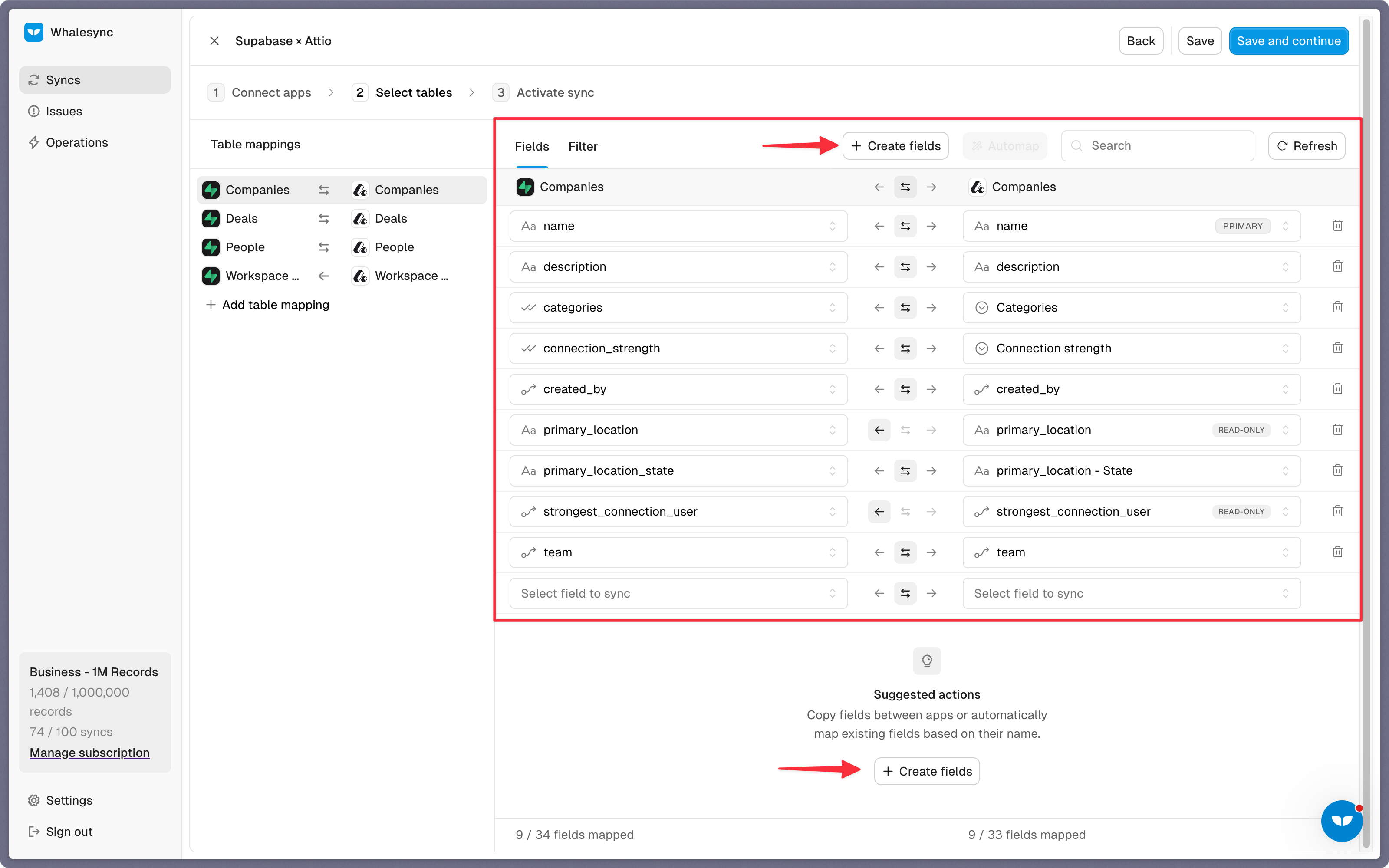The image size is (1389, 868).
Task: Click the Save button
Action: coord(1200,41)
